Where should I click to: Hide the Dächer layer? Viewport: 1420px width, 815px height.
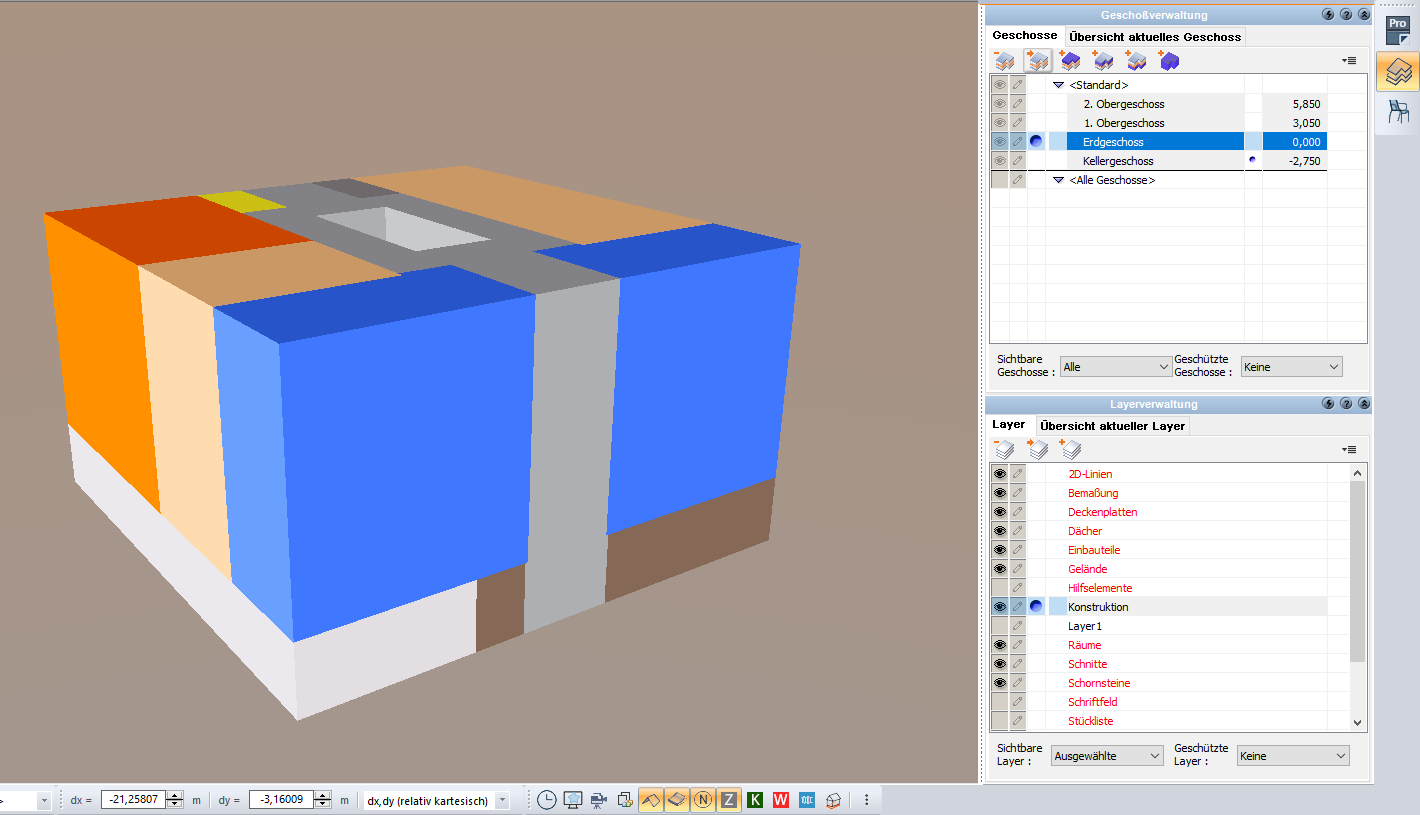point(999,530)
